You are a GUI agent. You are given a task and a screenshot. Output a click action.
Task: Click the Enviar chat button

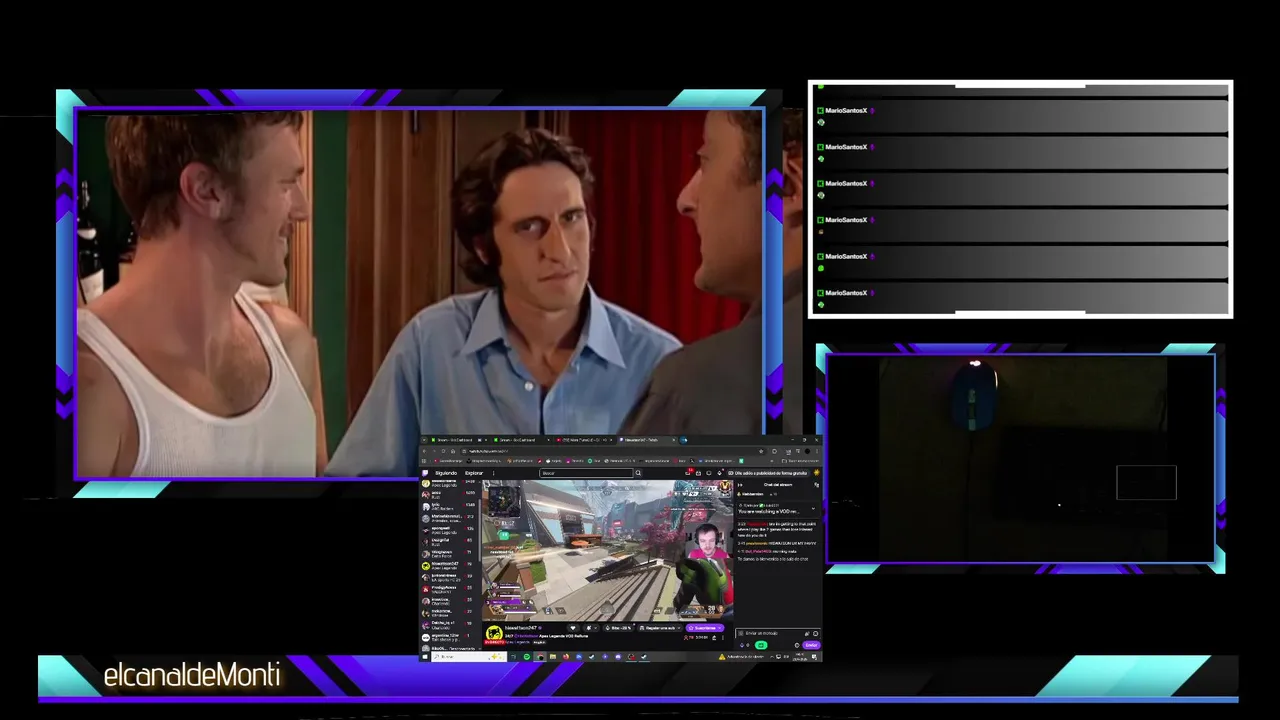pos(811,645)
